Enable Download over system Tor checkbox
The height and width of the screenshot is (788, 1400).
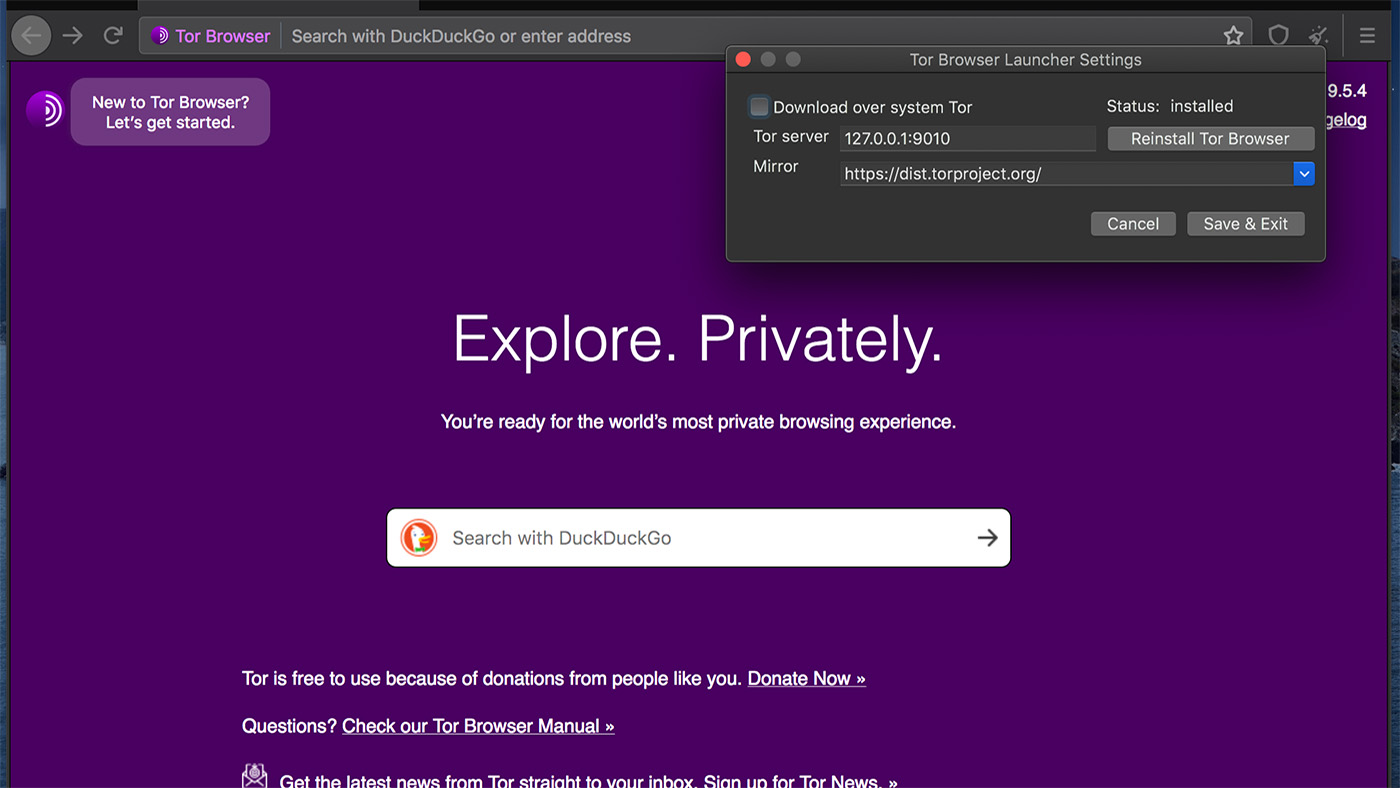760,107
